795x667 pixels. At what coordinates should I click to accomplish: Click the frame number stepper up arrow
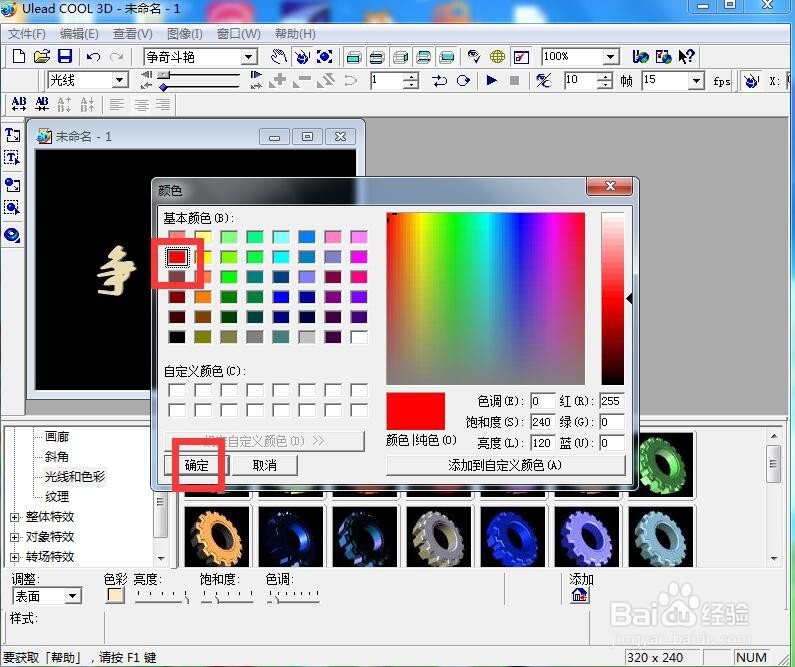click(412, 77)
